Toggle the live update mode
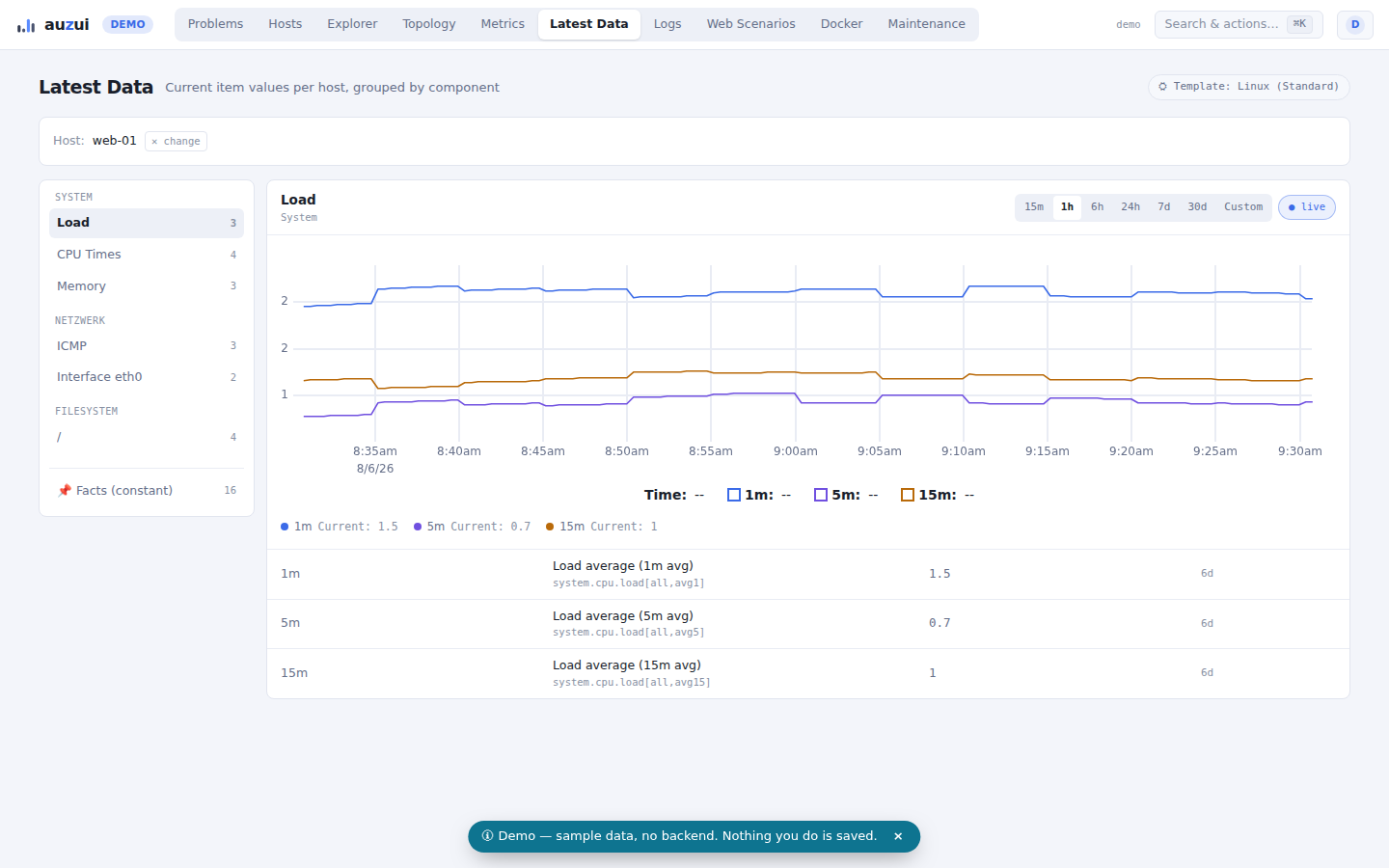This screenshot has width=1389, height=868. 1307,207
